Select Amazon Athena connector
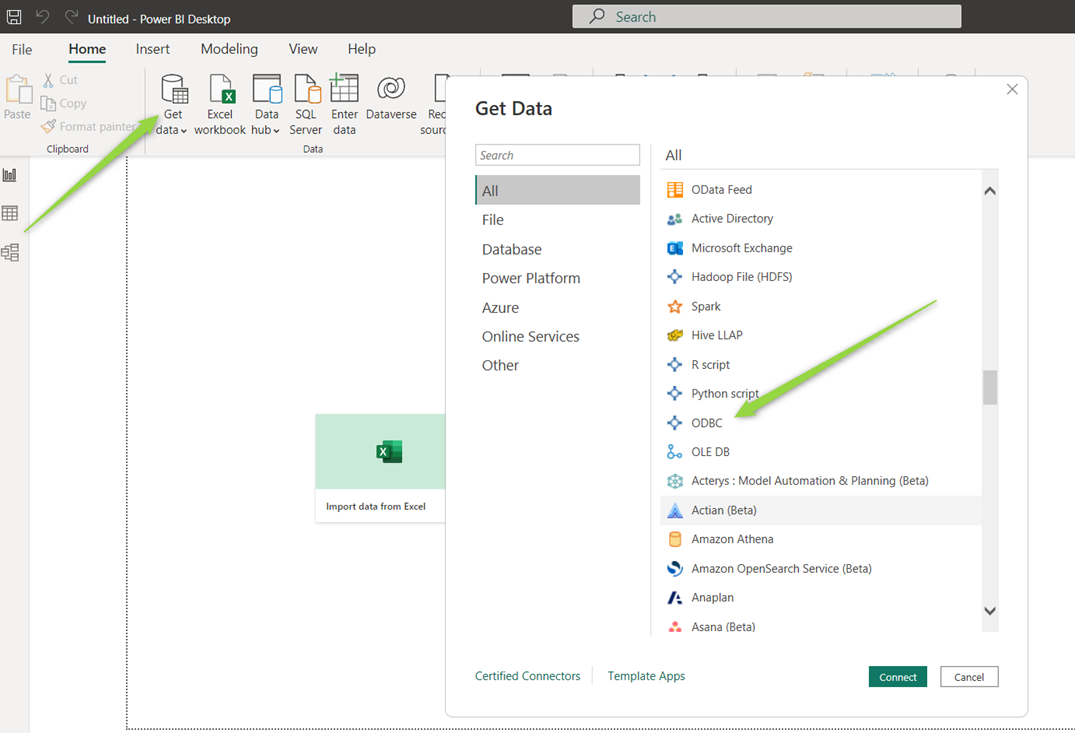 (821, 540)
